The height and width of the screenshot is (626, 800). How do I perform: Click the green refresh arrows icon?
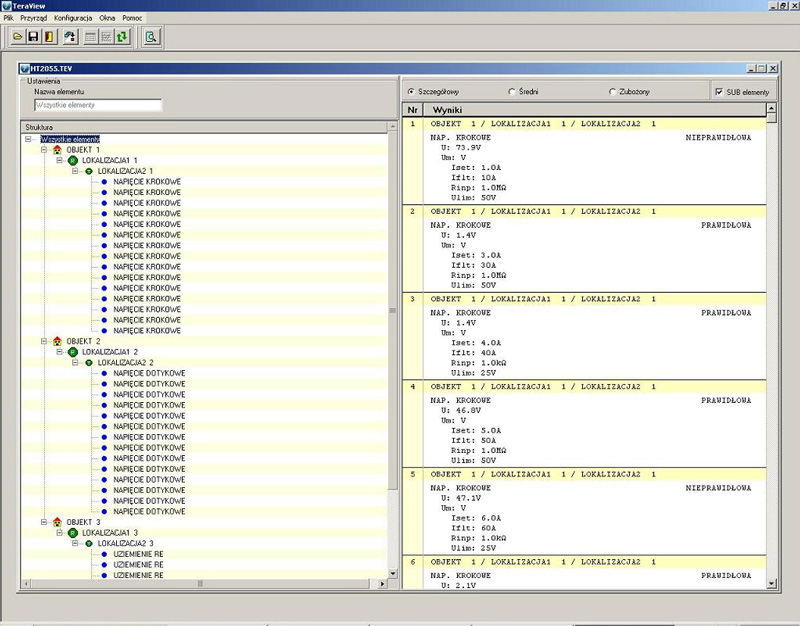pyautogui.click(x=122, y=37)
